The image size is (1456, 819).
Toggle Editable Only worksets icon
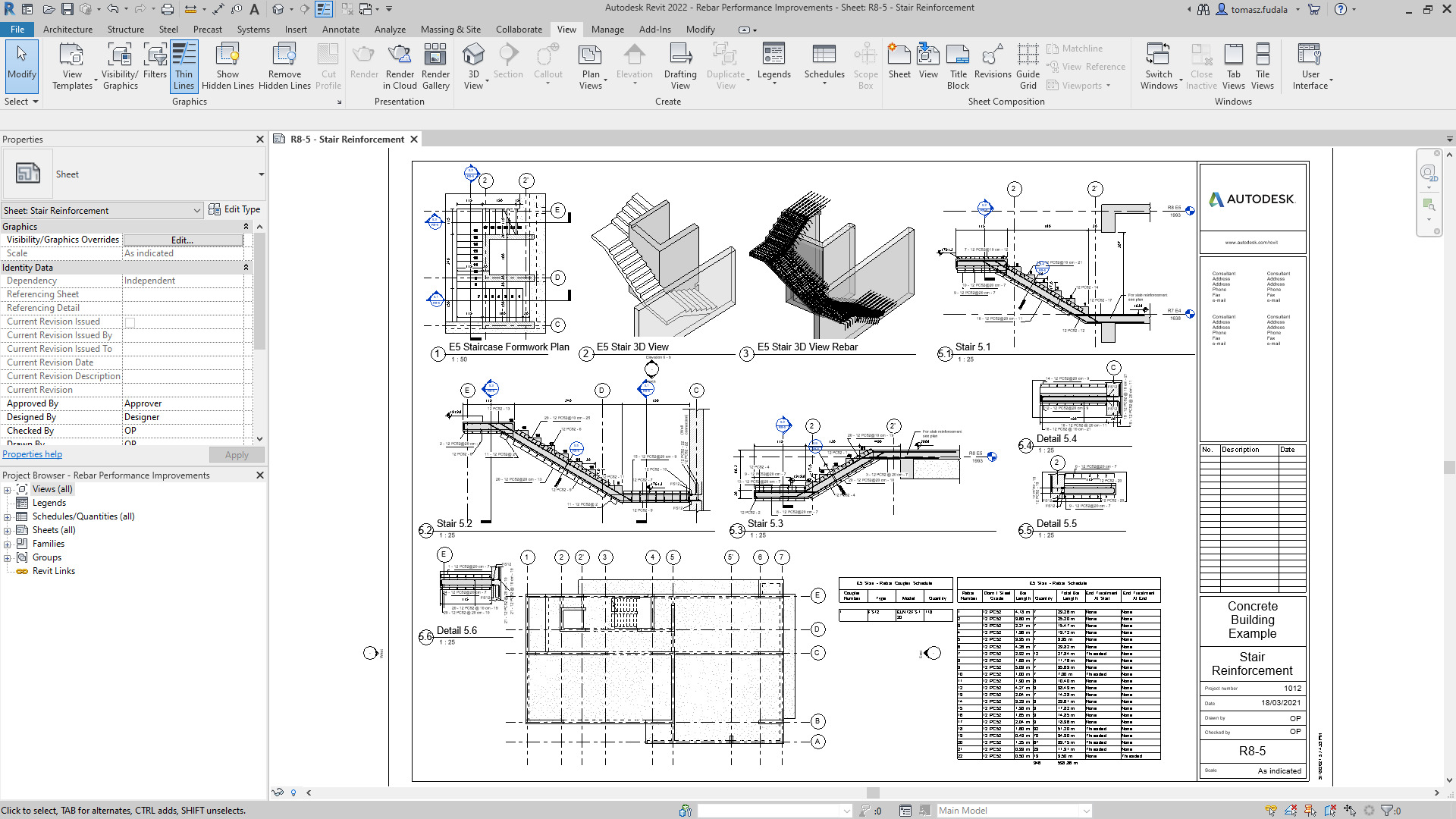[x=864, y=811]
